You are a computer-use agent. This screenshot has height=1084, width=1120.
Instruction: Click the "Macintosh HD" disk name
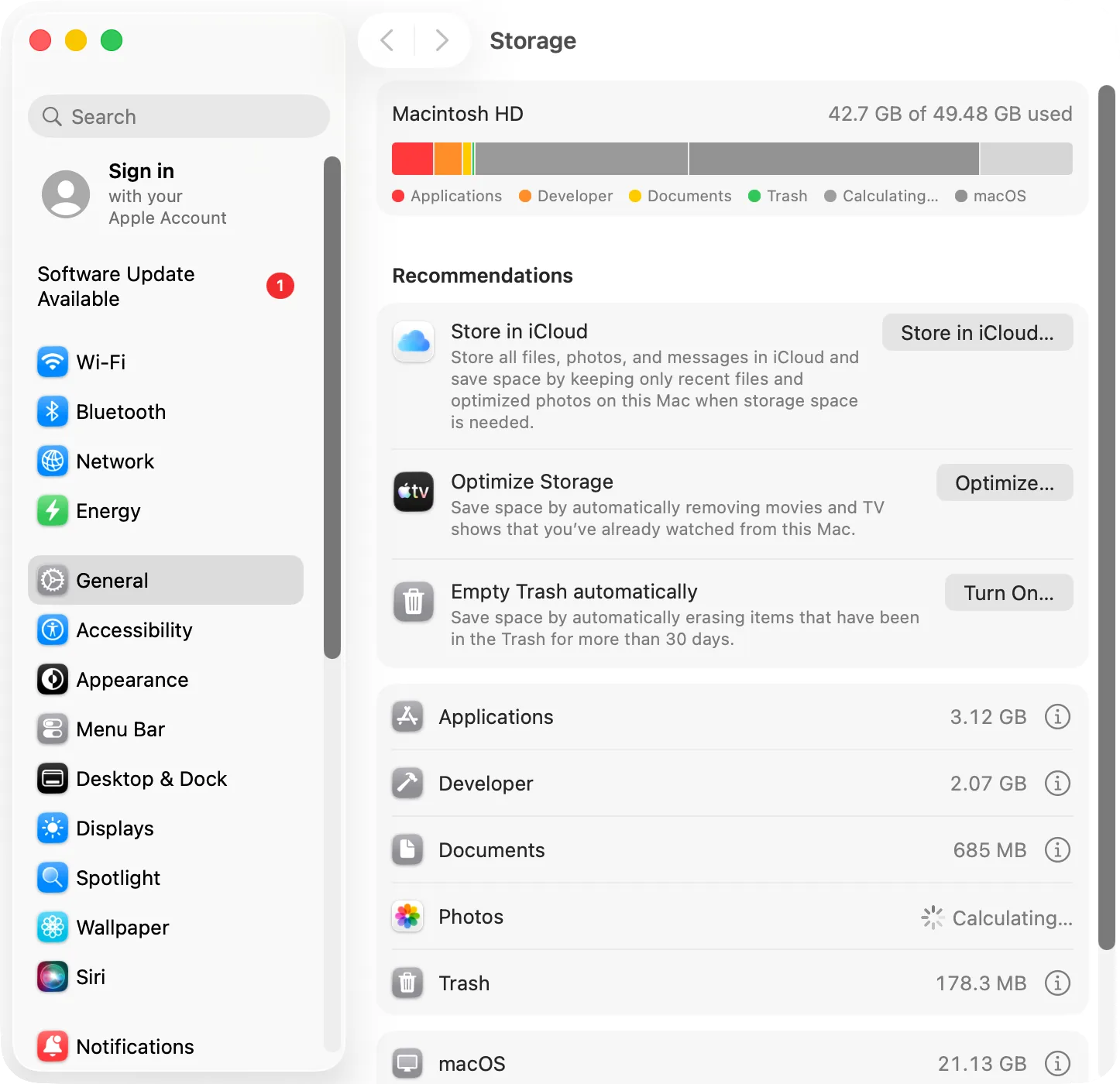point(458,114)
